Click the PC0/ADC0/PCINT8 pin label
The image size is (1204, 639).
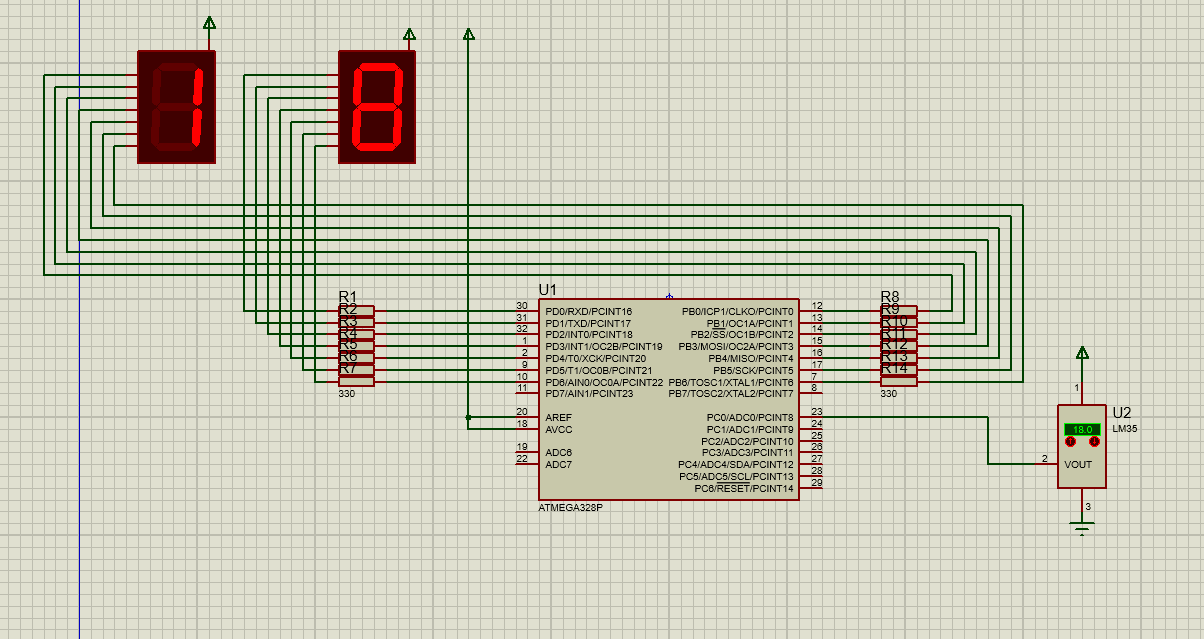(x=750, y=417)
